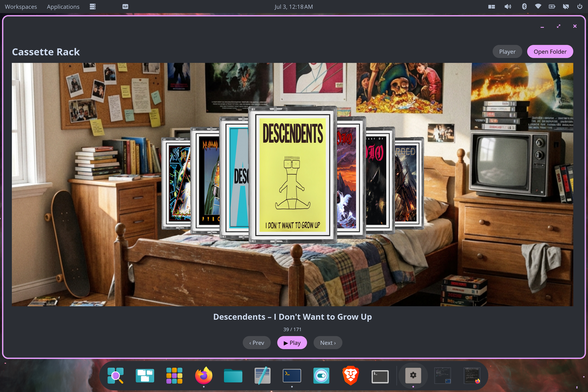Image resolution: width=588 pixels, height=392 pixels.
Task: Open the magnifier search launcher in dock
Action: [x=116, y=375]
